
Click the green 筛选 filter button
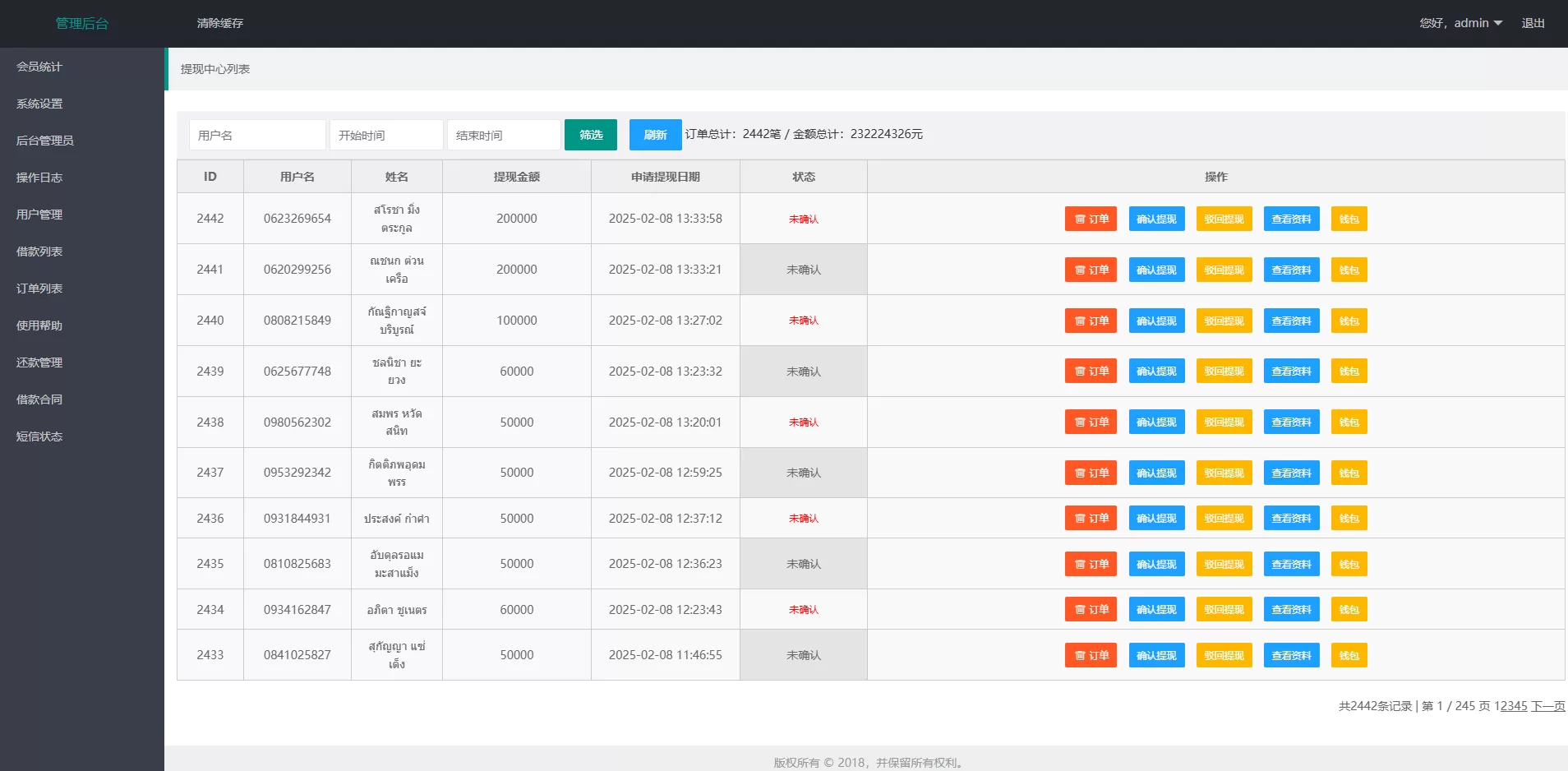(x=590, y=135)
